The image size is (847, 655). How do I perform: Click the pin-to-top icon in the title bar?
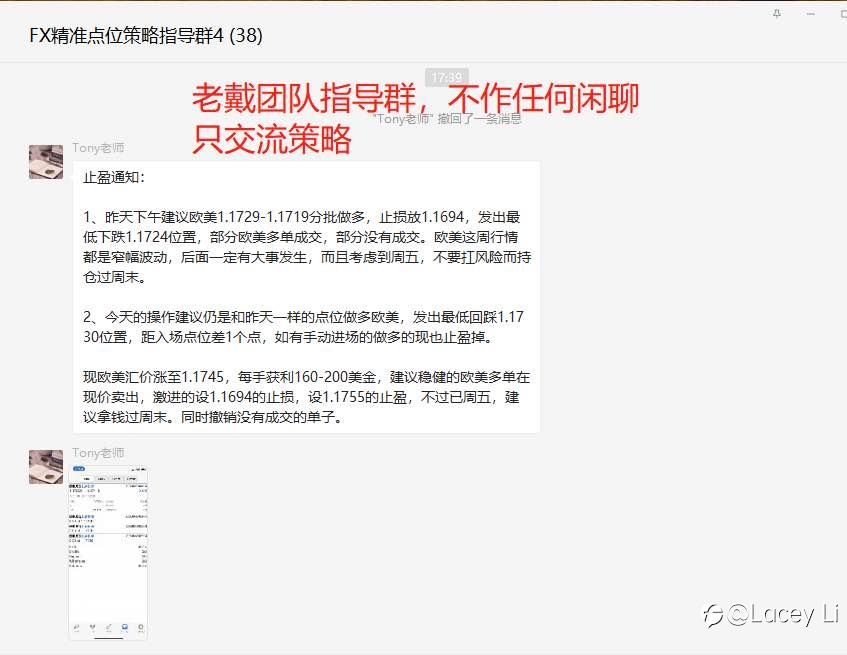tap(777, 14)
